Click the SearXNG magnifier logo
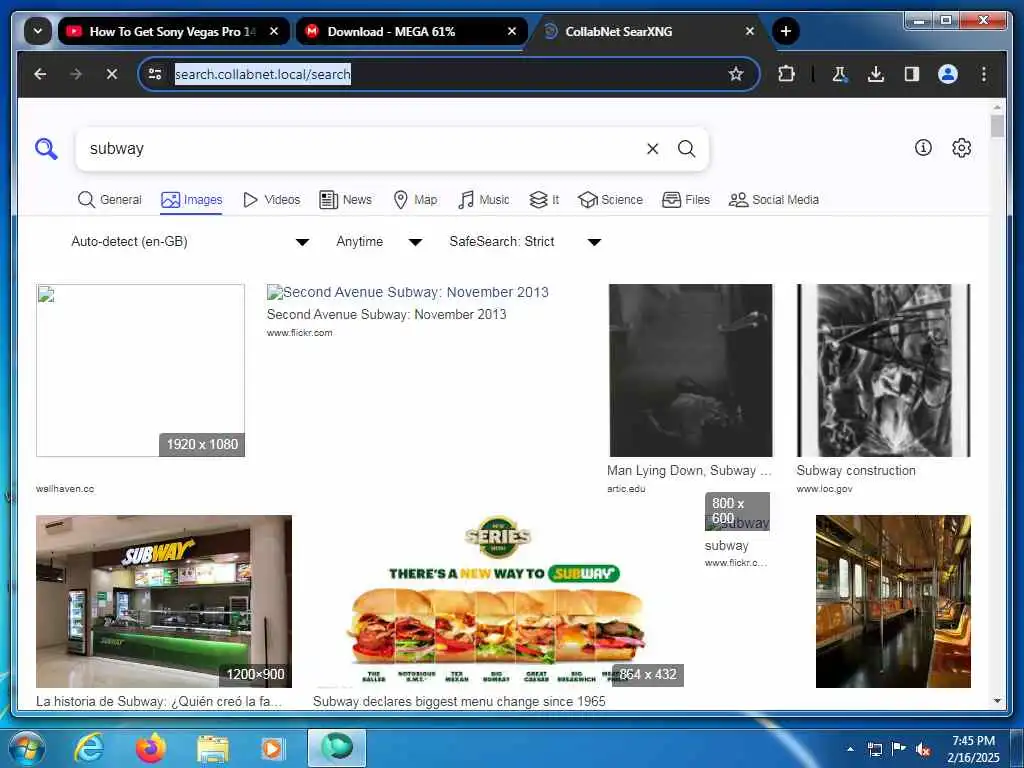 coord(46,149)
